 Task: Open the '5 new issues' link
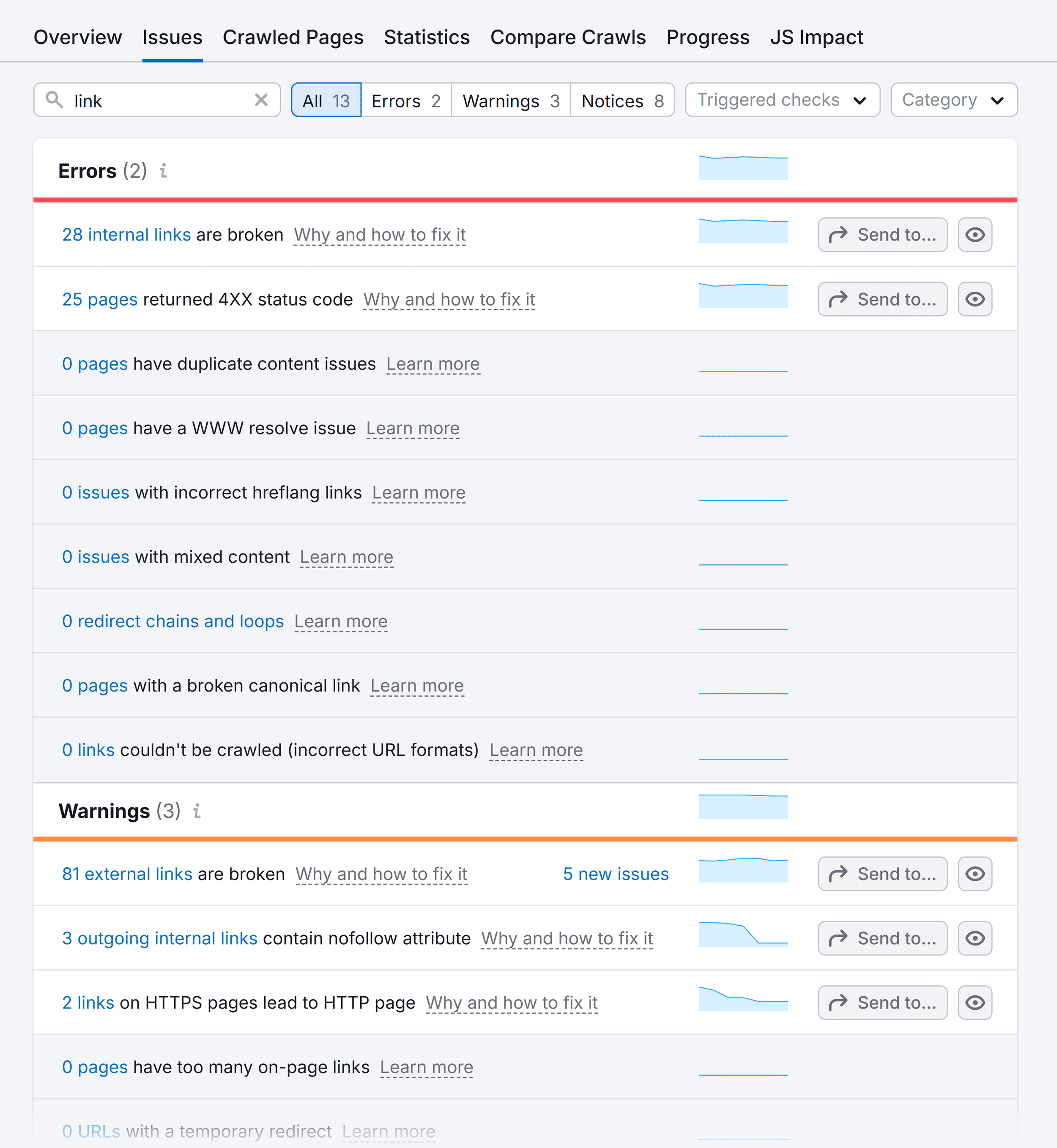tap(616, 874)
